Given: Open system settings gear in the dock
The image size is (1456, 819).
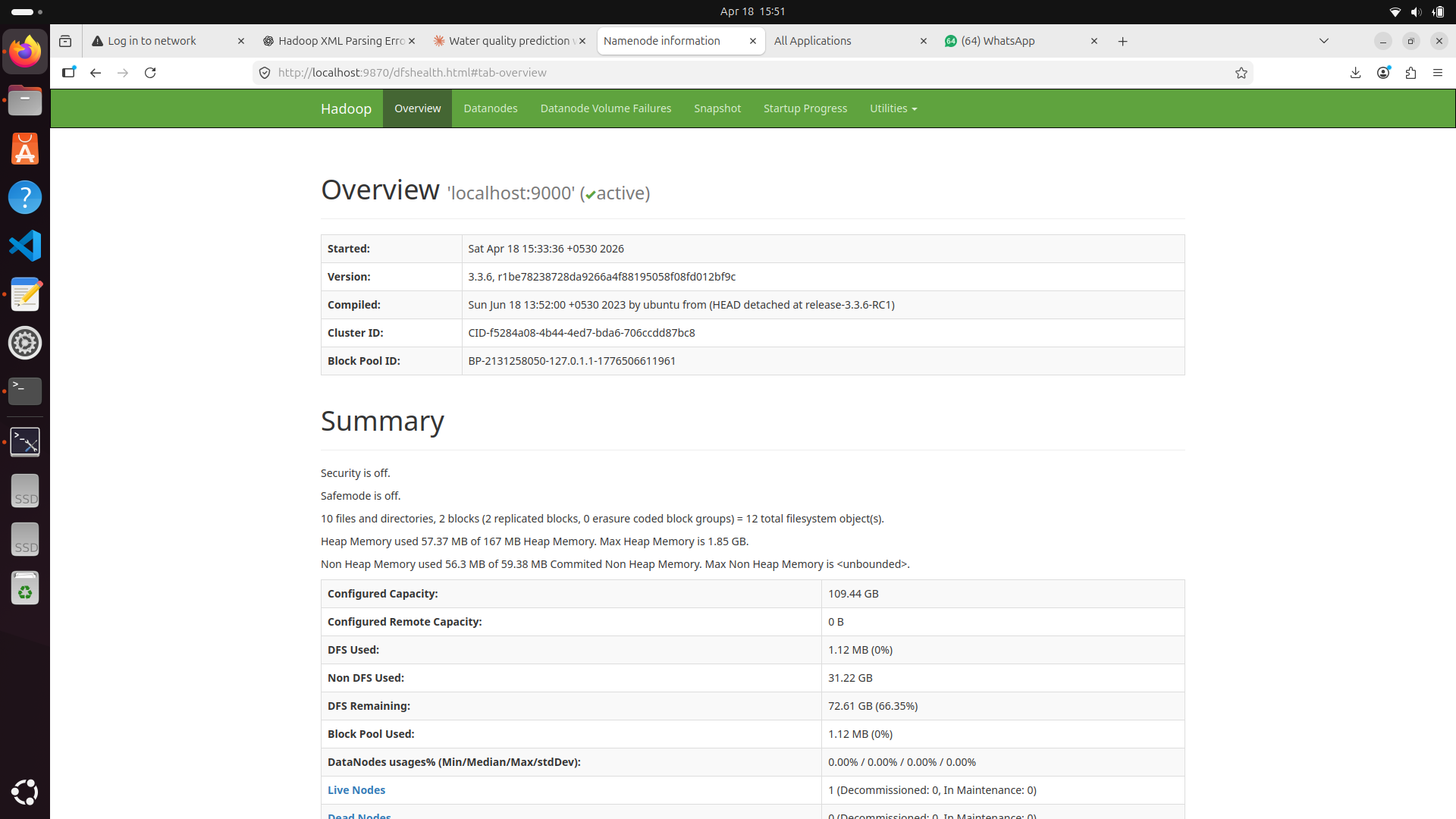Looking at the screenshot, I should [x=25, y=343].
